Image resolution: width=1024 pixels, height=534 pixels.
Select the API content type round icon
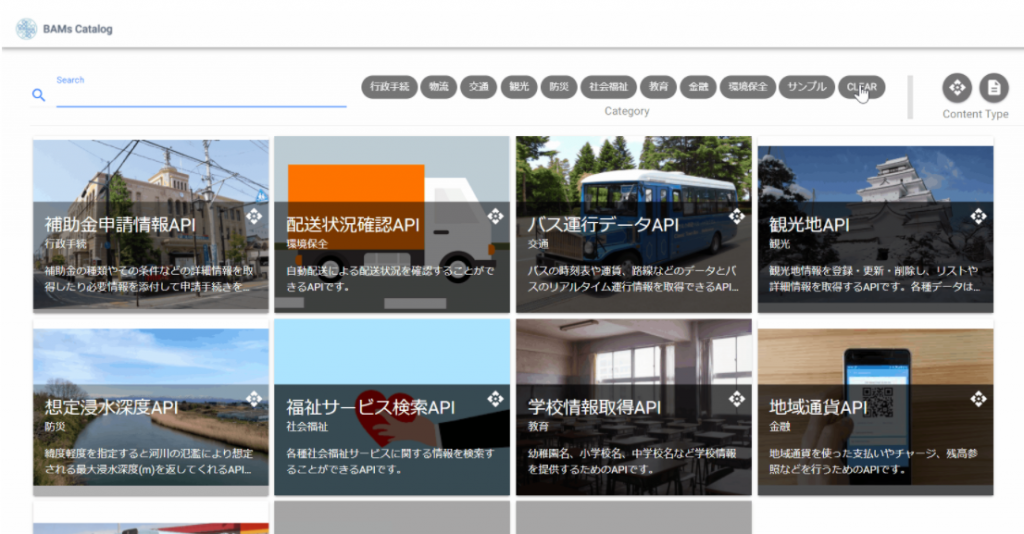click(x=957, y=87)
